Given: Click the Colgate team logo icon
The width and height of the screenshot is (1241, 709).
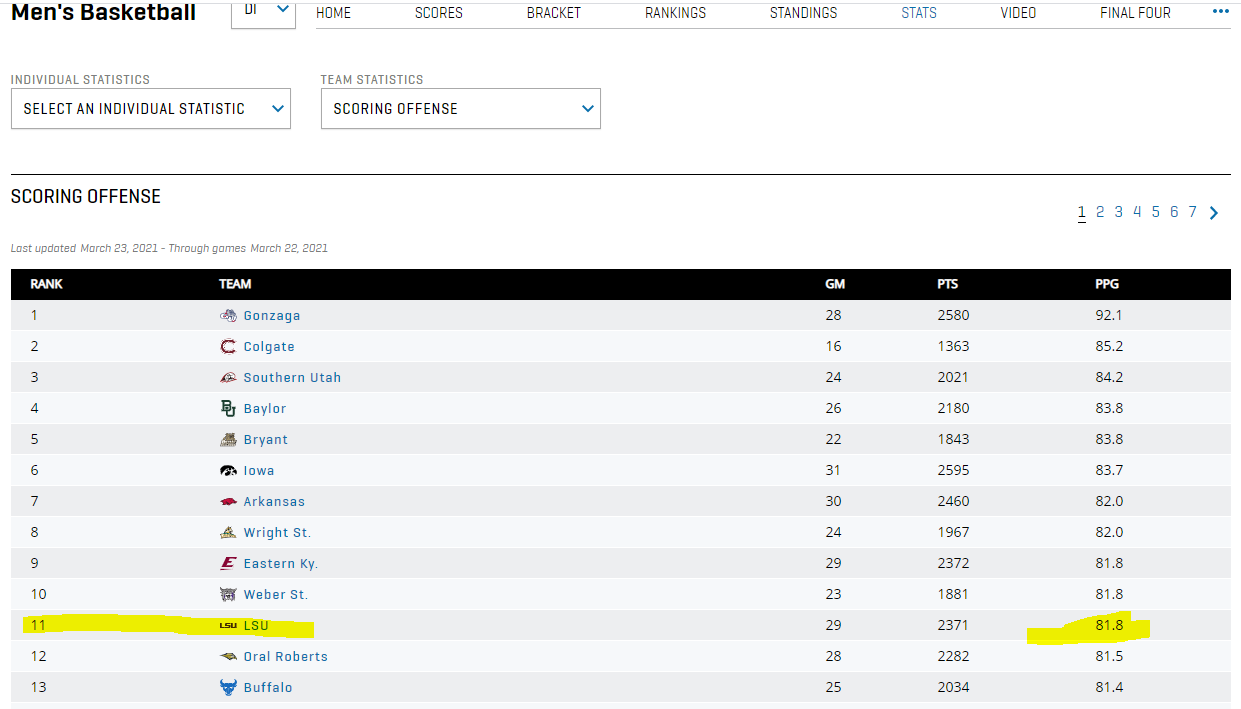Looking at the screenshot, I should click(x=228, y=346).
